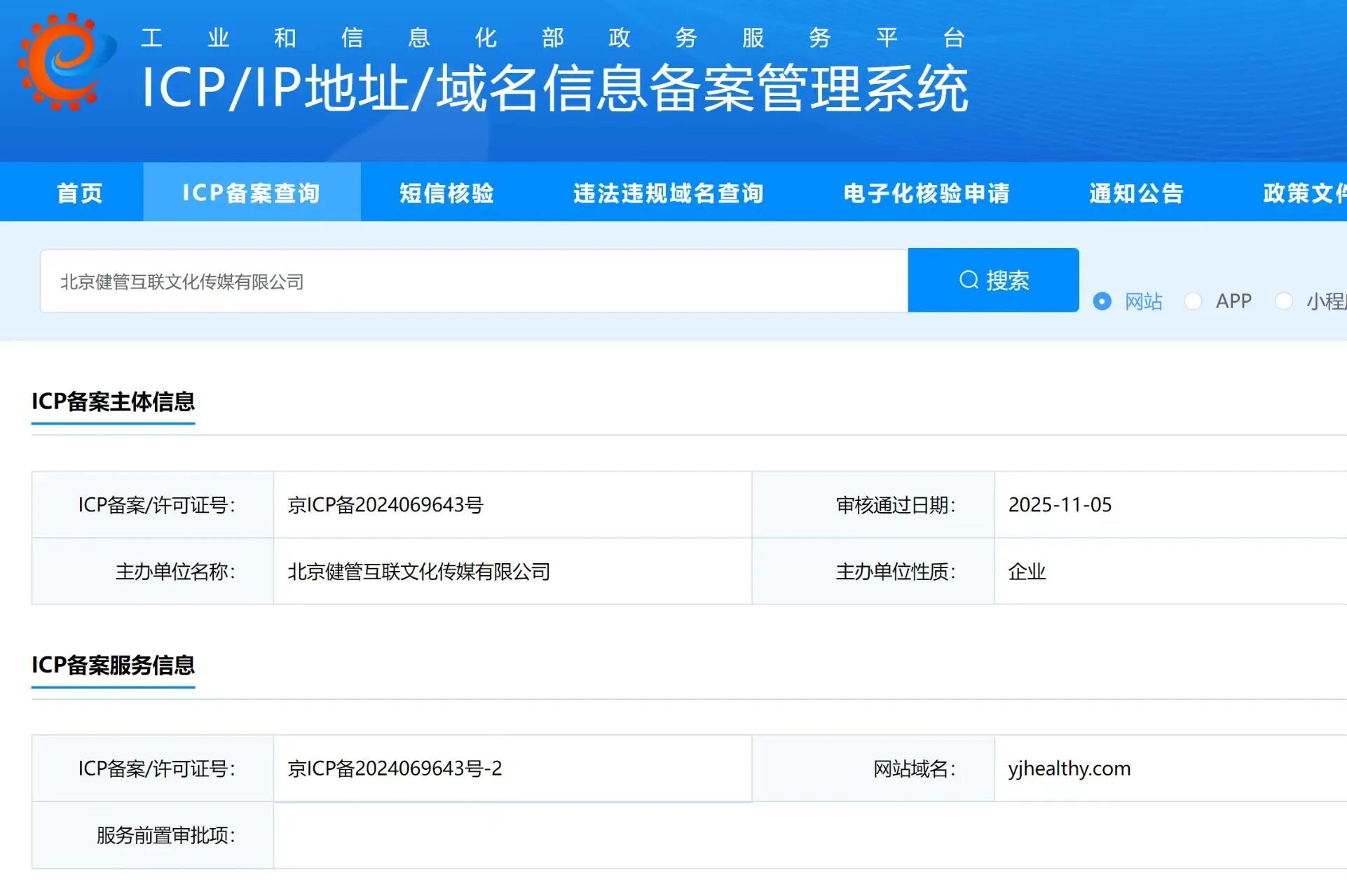Select the 网站 radio button
Viewport: 1347px width, 896px height.
coord(1102,301)
